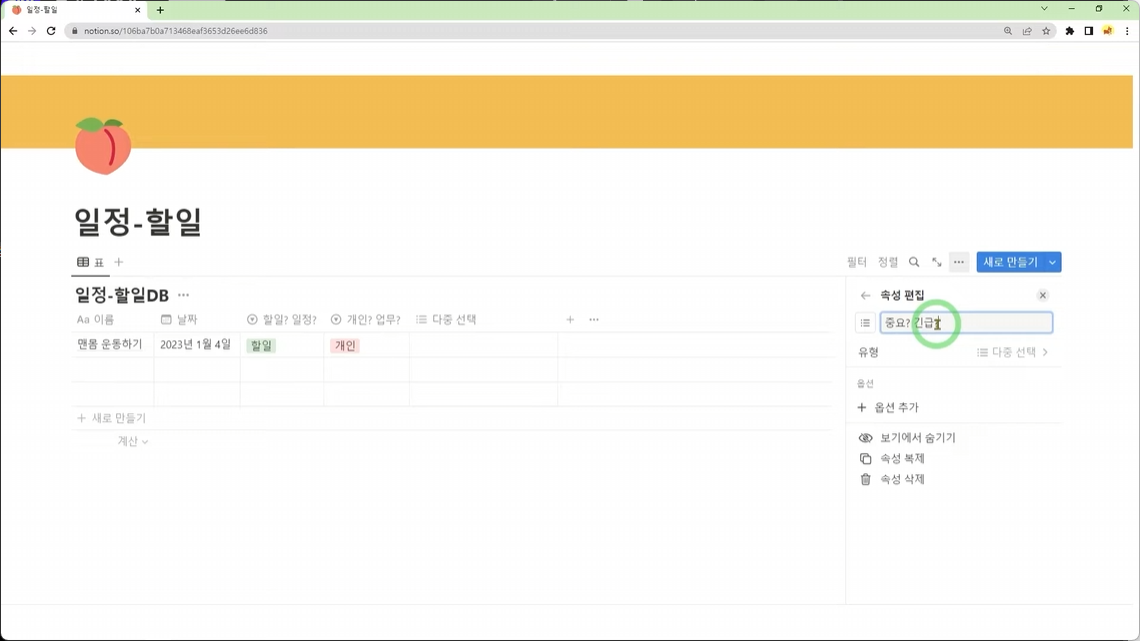Open view options three-dot button
Image resolution: width=1140 pixels, height=641 pixels.
(x=959, y=262)
